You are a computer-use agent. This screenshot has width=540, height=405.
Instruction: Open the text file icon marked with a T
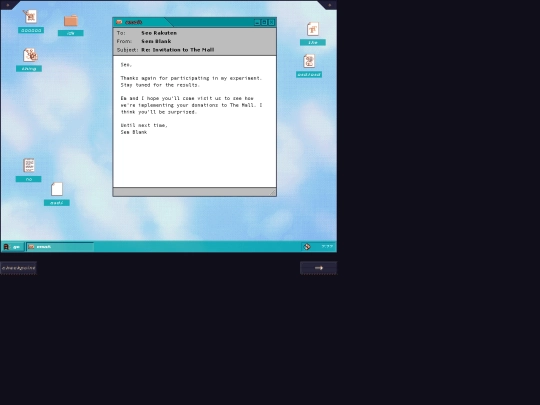[x=313, y=29]
